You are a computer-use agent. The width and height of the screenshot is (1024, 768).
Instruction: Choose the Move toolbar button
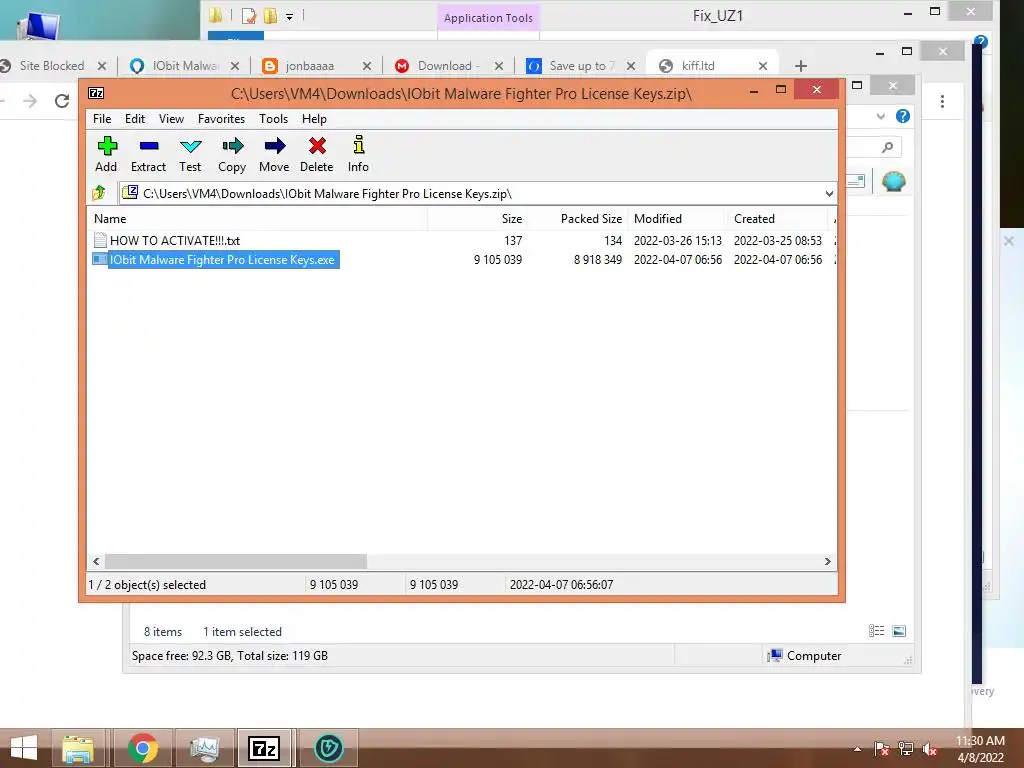point(274,154)
